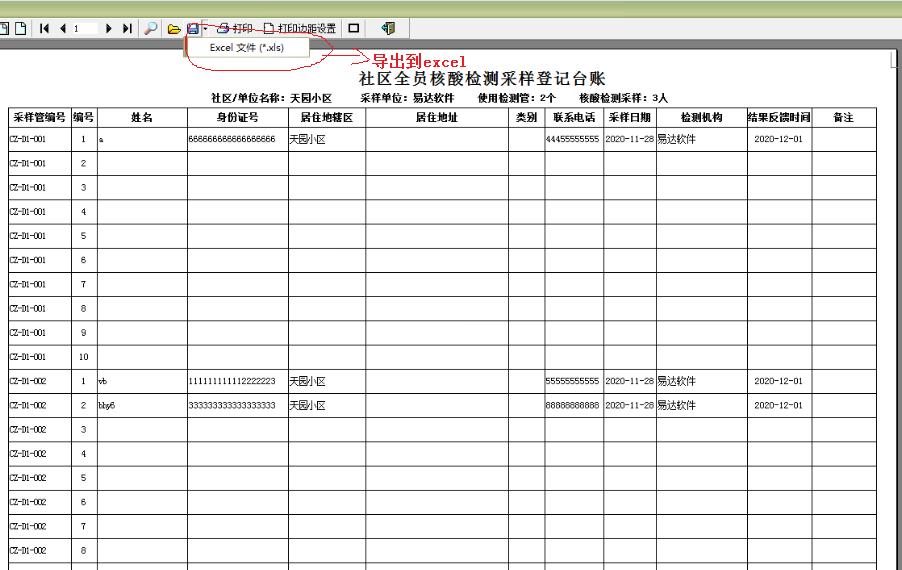The height and width of the screenshot is (570, 902).
Task: Click the blank page icon in toolbar
Action: 21,28
